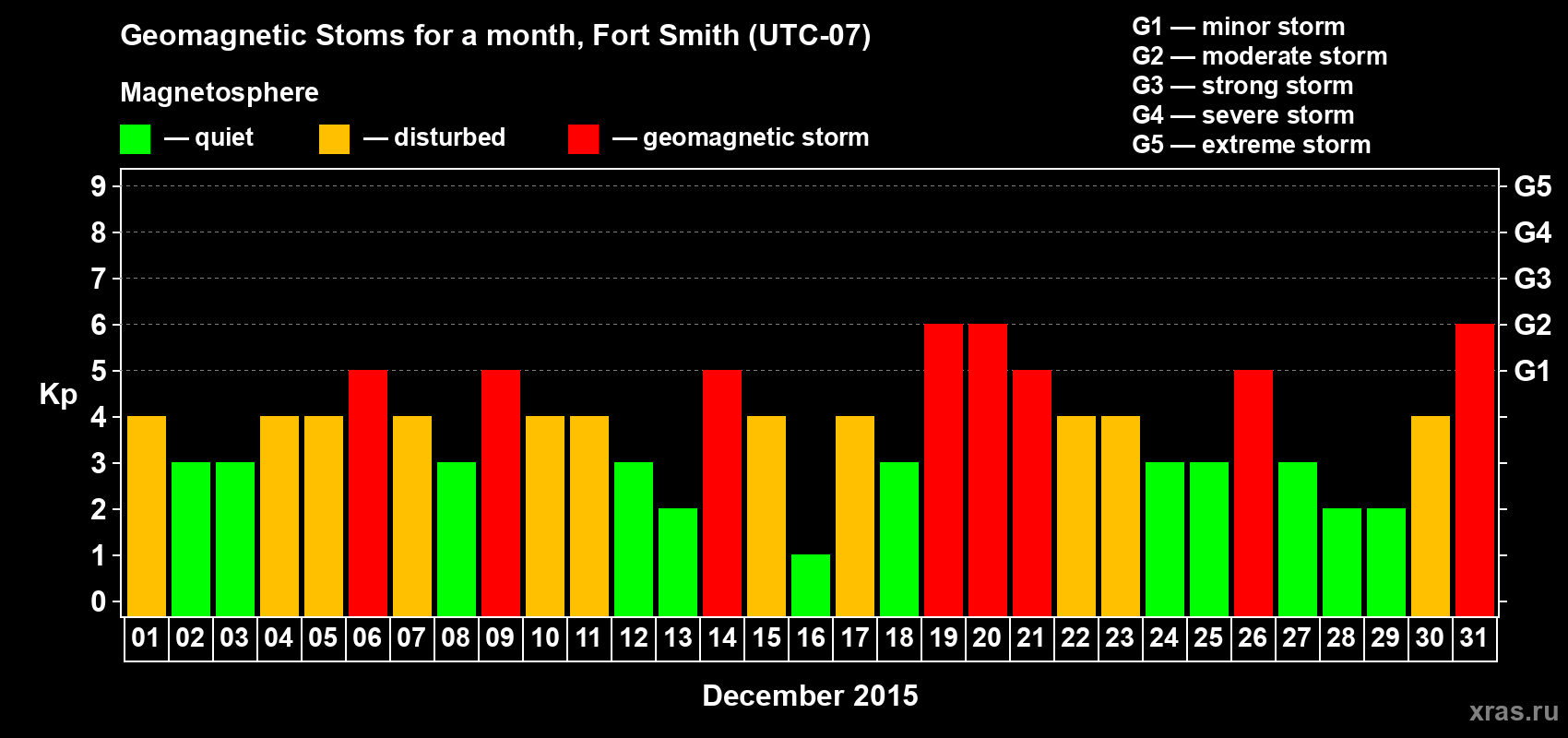Select the red bar for day 31
The image size is (1568, 738).
point(1475,470)
